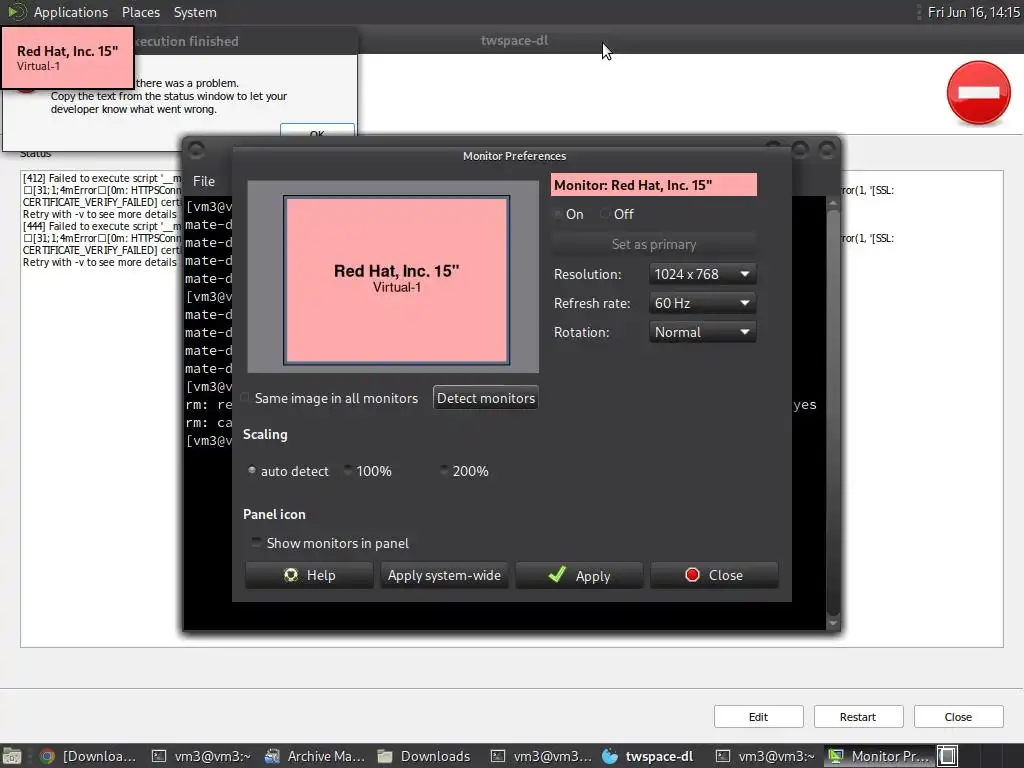Screen dimensions: 1024x768
Task: Click the large red stop sign icon
Action: [x=978, y=93]
